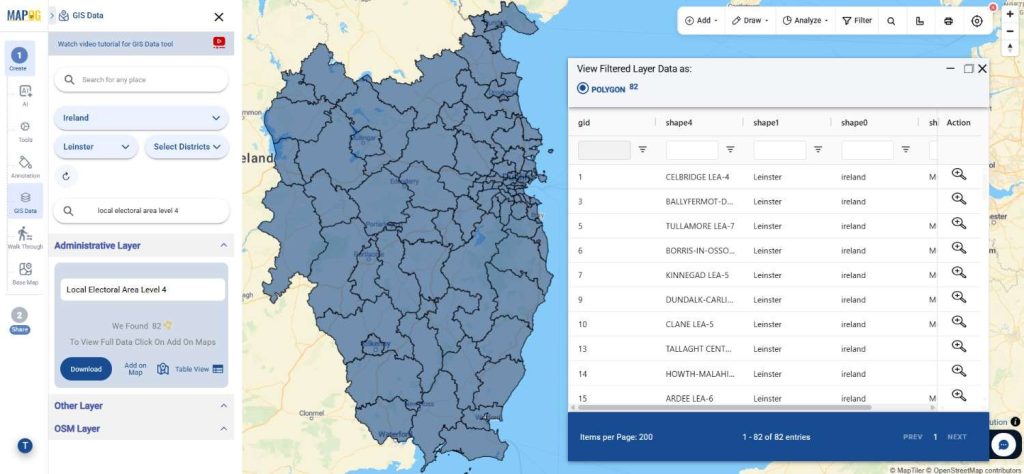Open the Draw dropdown menu
Screen dimensions: 1024x474
750,21
